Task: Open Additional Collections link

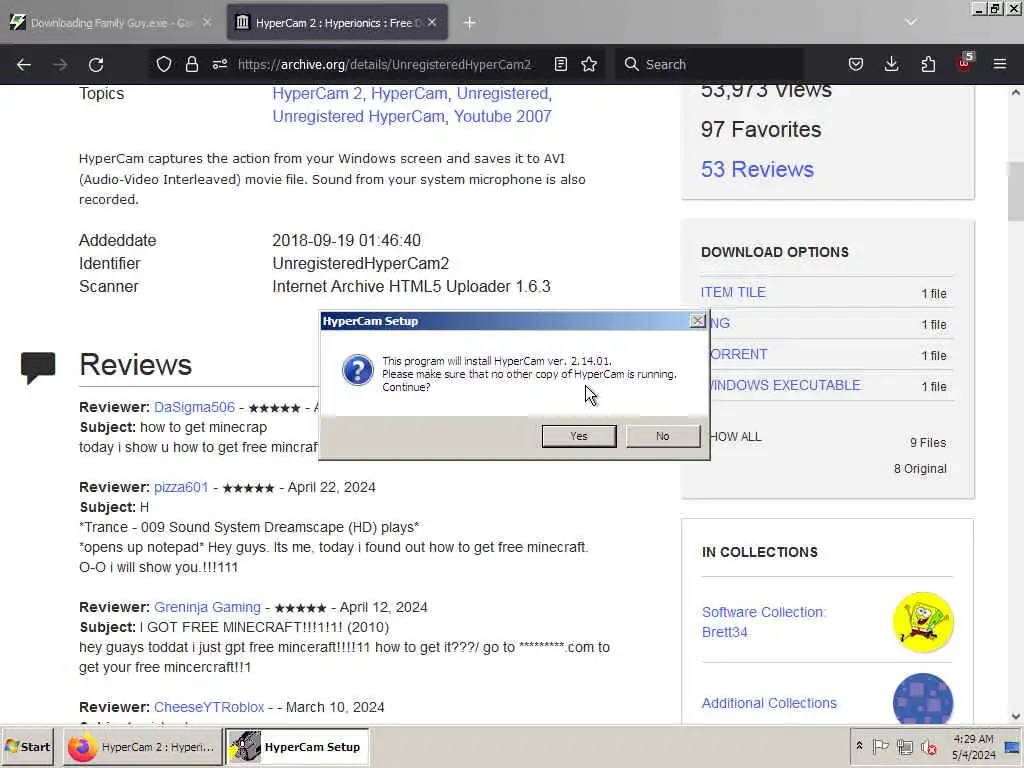Action: click(x=769, y=703)
